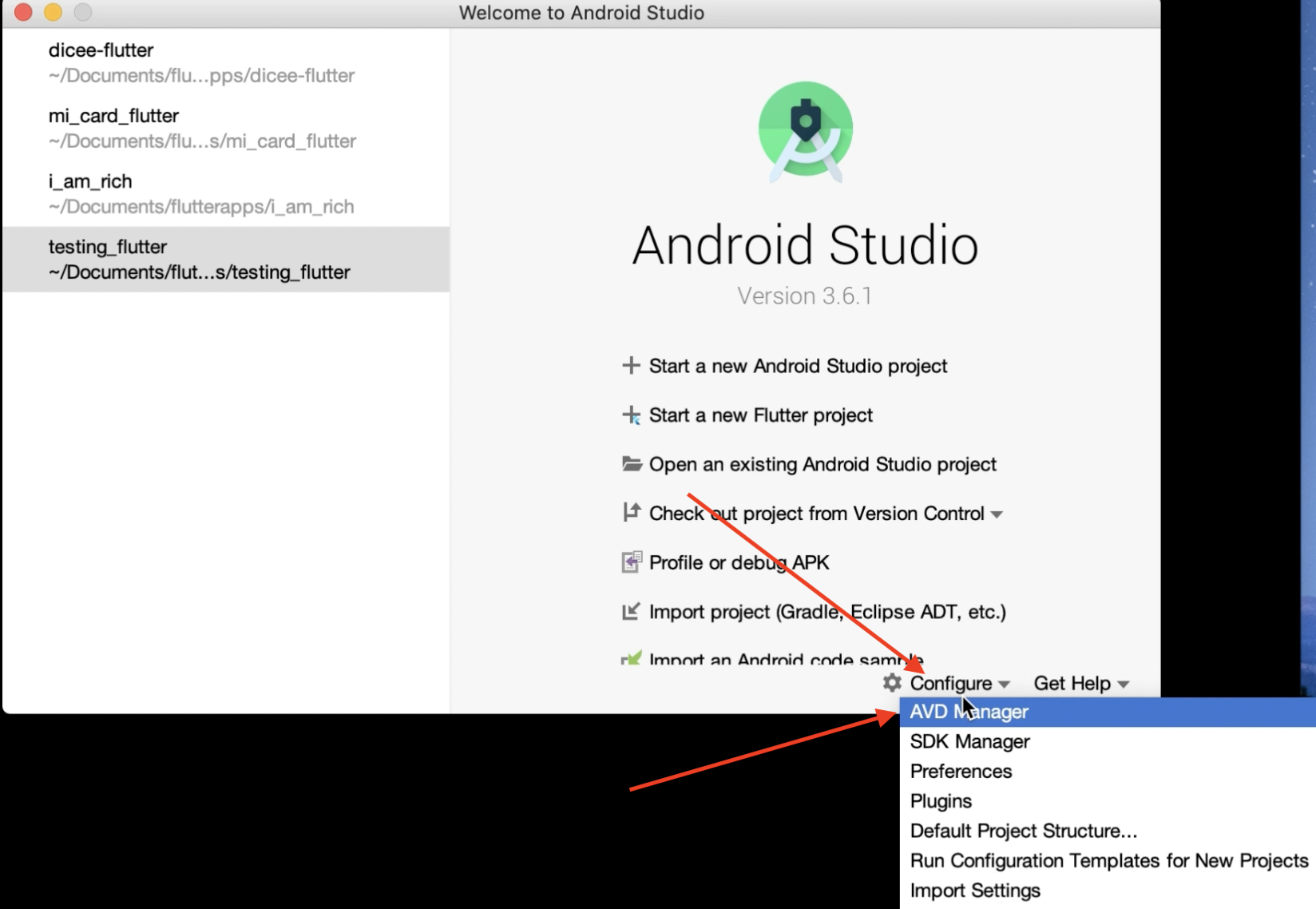Select Plugins from the menu
The image size is (1316, 909).
click(941, 800)
